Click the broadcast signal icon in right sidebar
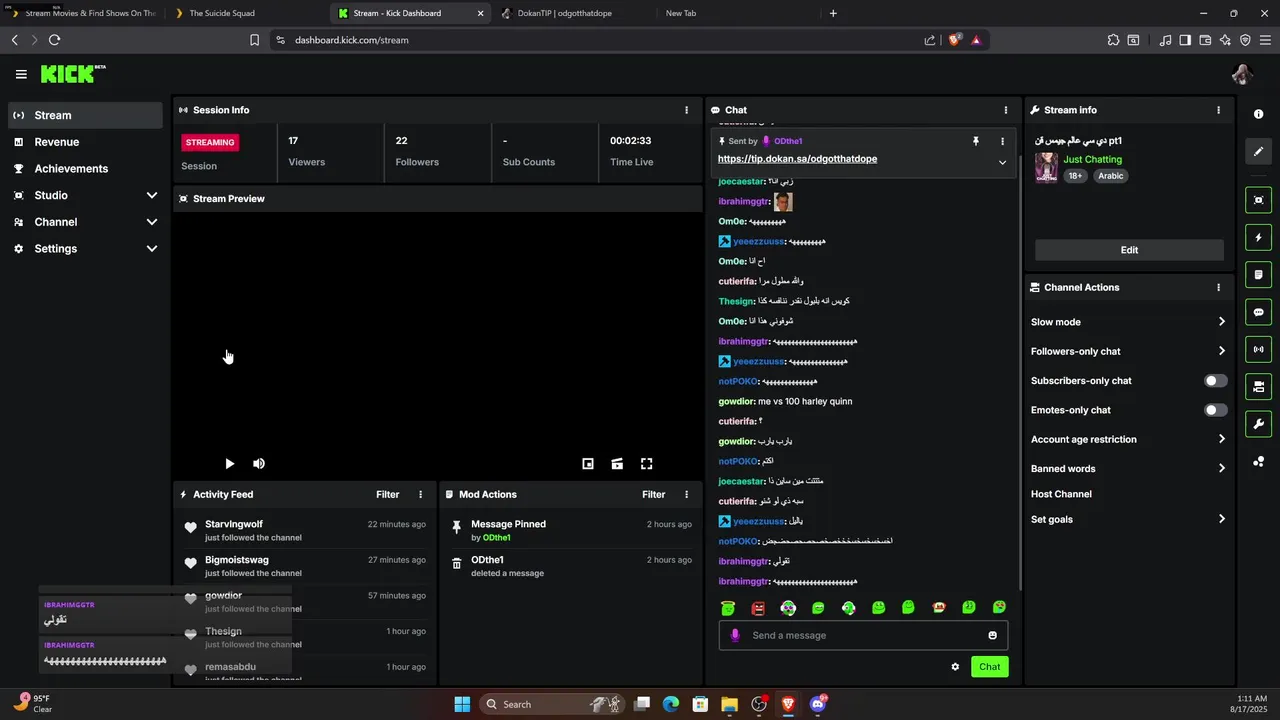This screenshot has width=1280, height=720. point(1258,349)
